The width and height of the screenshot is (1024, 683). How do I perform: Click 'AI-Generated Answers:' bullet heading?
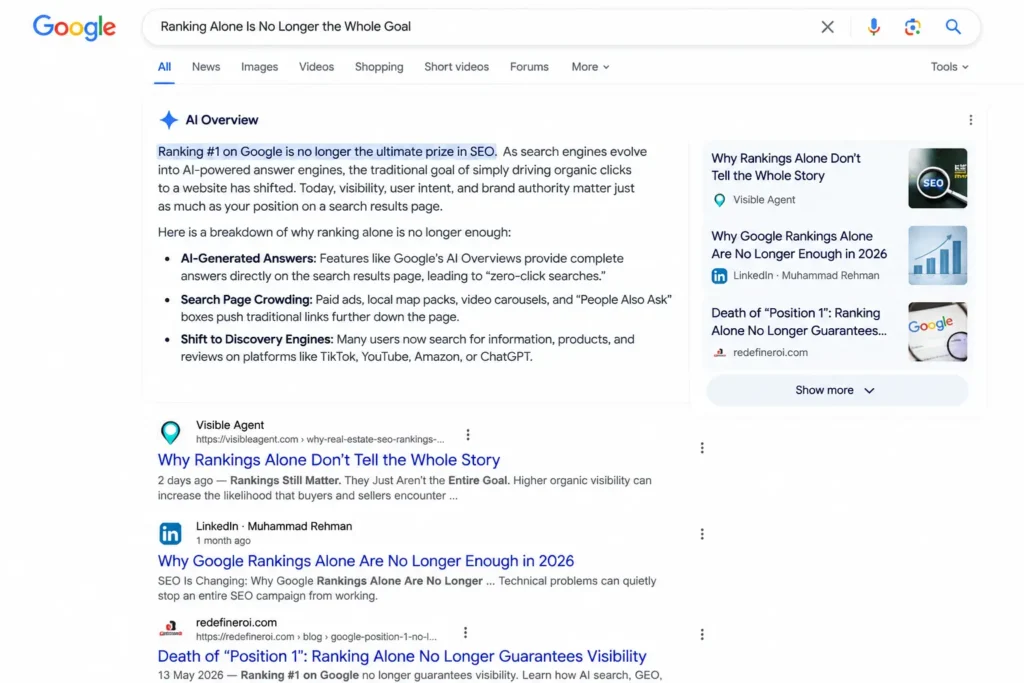point(248,259)
